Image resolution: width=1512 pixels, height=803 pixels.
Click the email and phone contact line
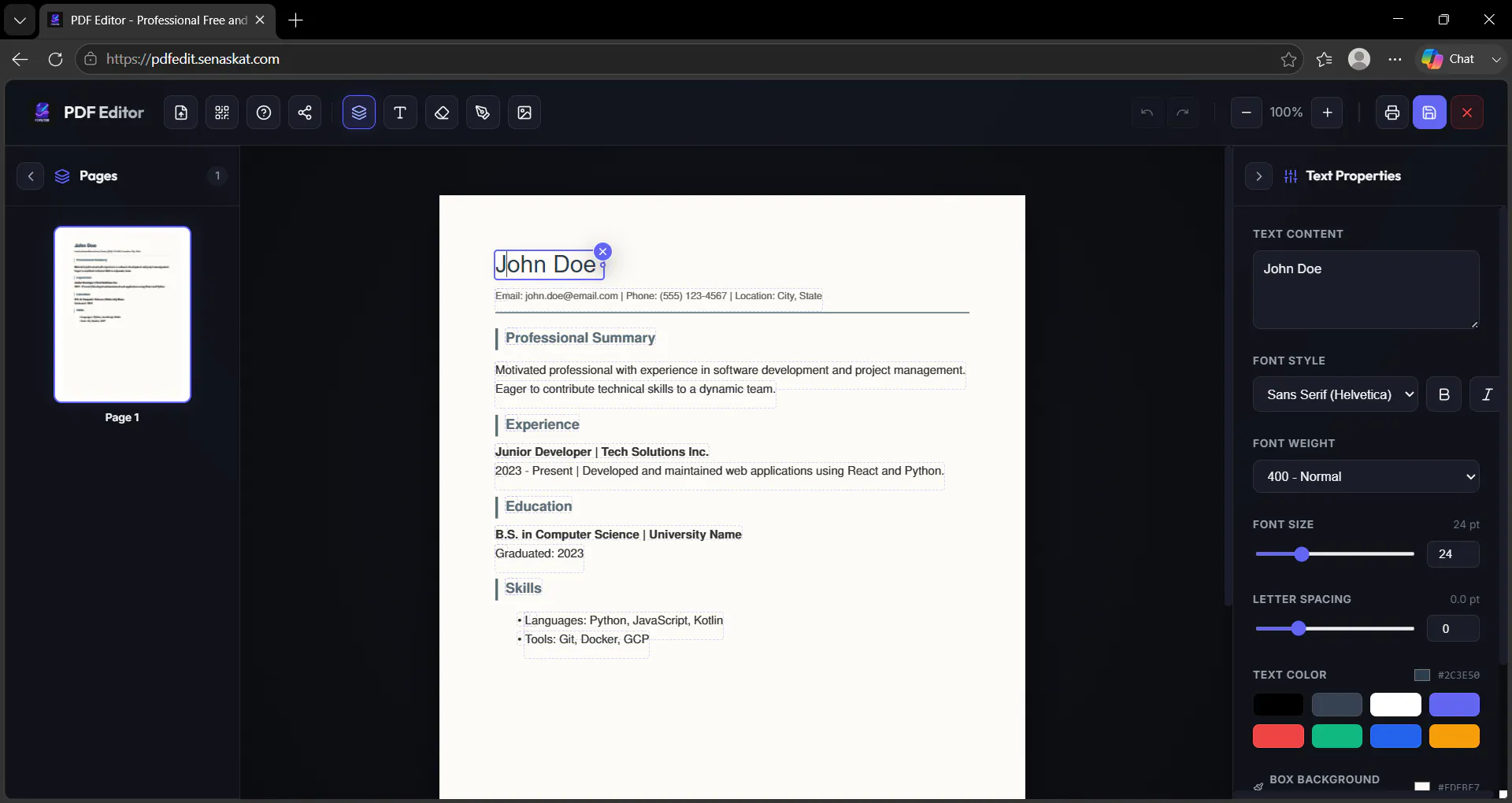(658, 296)
